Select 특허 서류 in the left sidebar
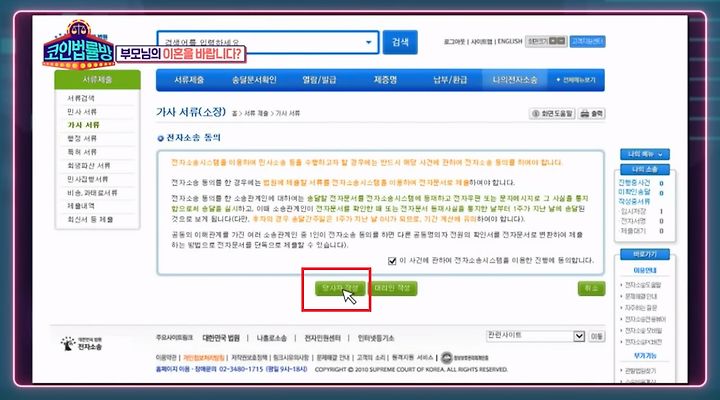 [82, 152]
